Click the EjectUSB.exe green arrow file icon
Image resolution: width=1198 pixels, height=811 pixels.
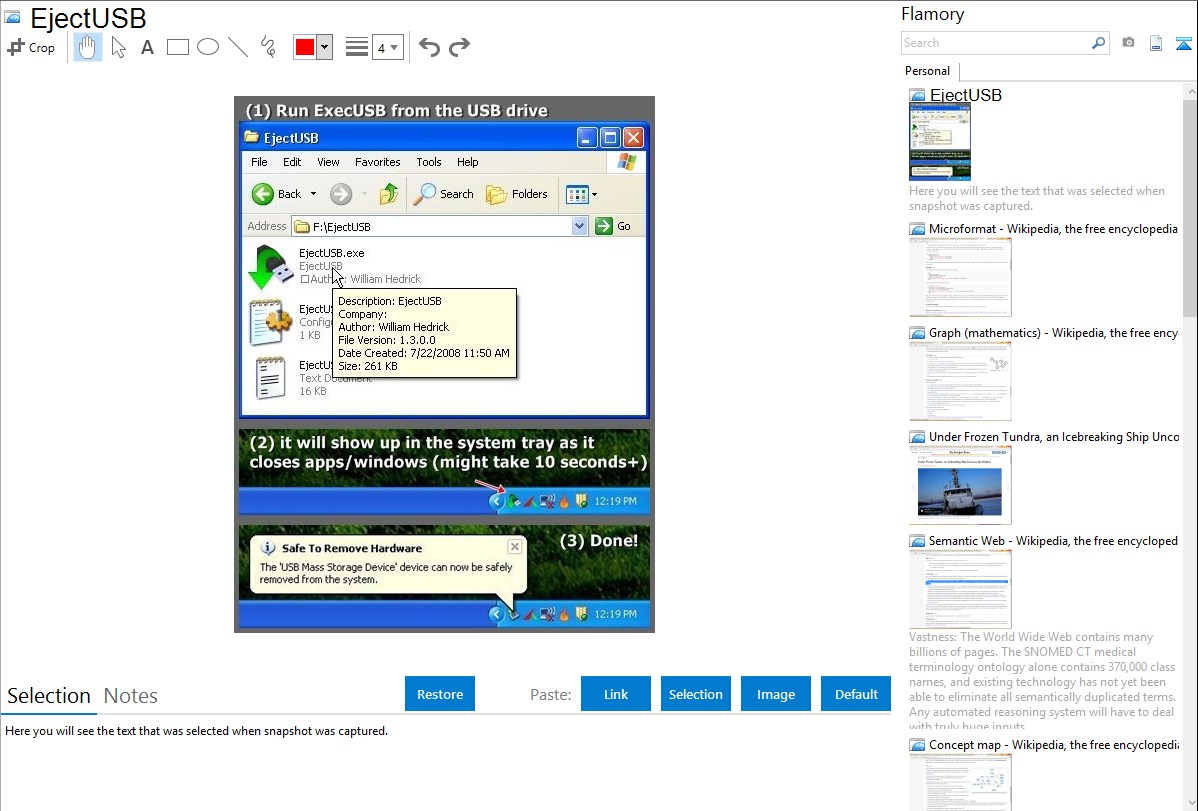point(270,267)
